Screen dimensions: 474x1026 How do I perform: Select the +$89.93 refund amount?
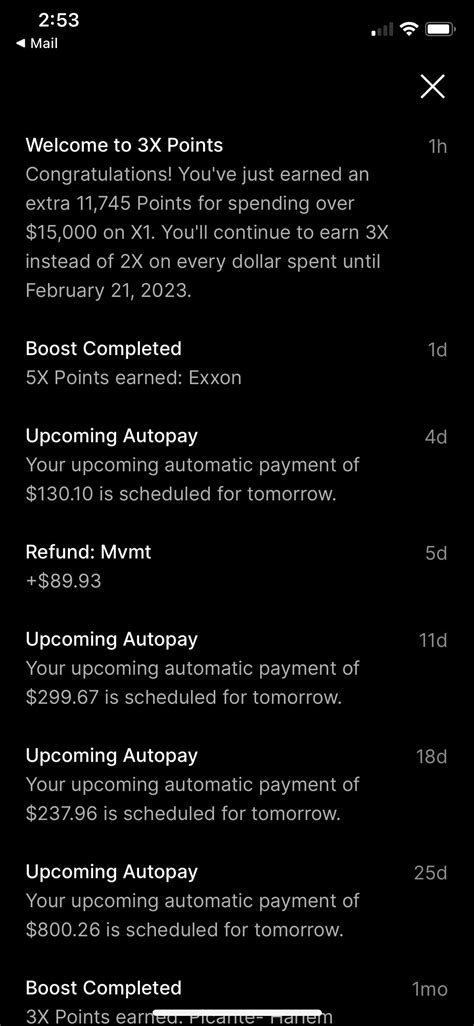(x=64, y=580)
